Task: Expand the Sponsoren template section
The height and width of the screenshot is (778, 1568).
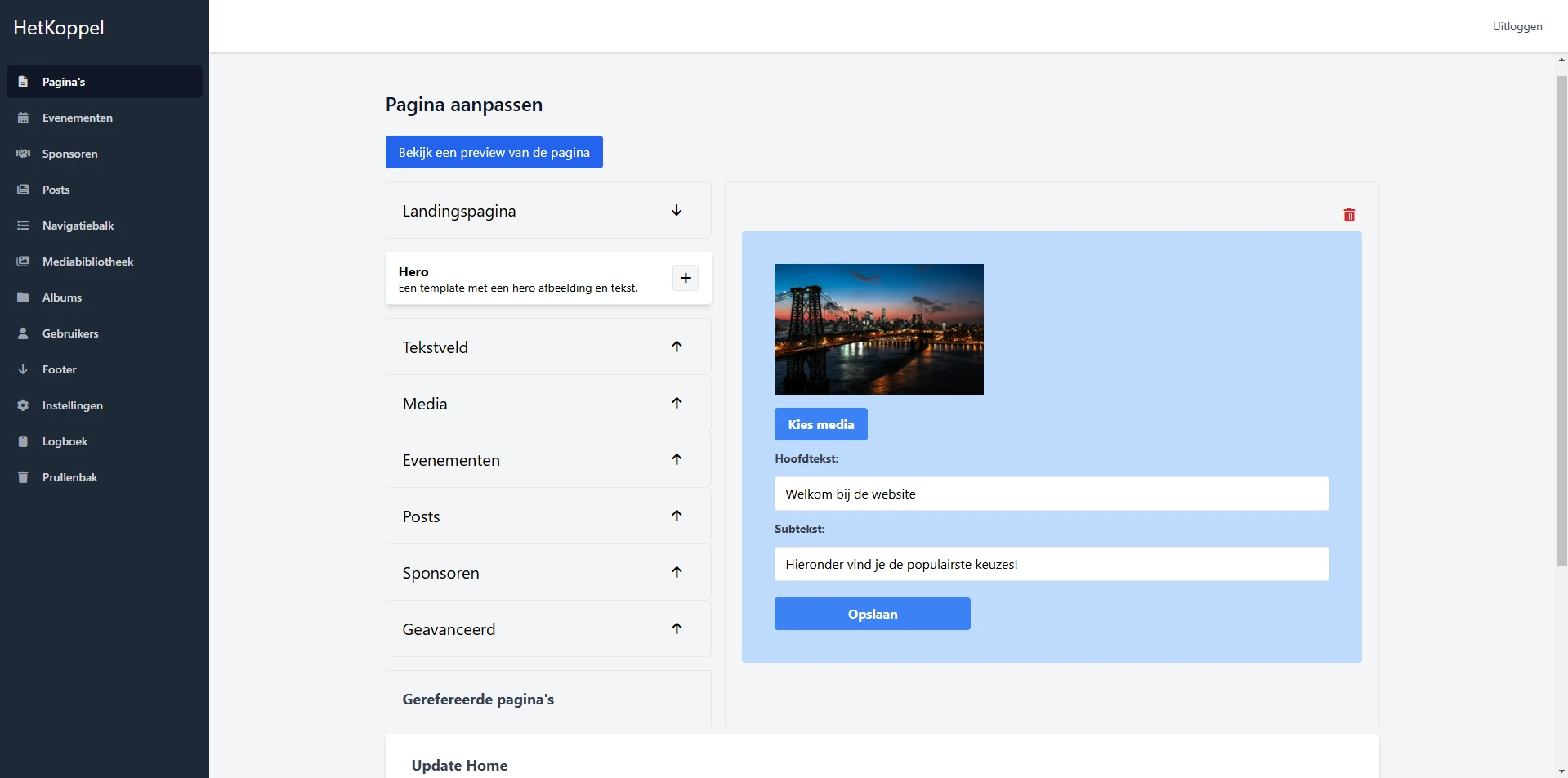Action: coord(677,572)
